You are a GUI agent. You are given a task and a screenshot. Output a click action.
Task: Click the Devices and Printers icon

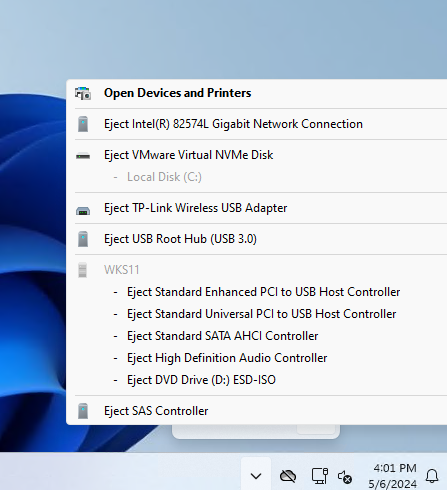83,93
